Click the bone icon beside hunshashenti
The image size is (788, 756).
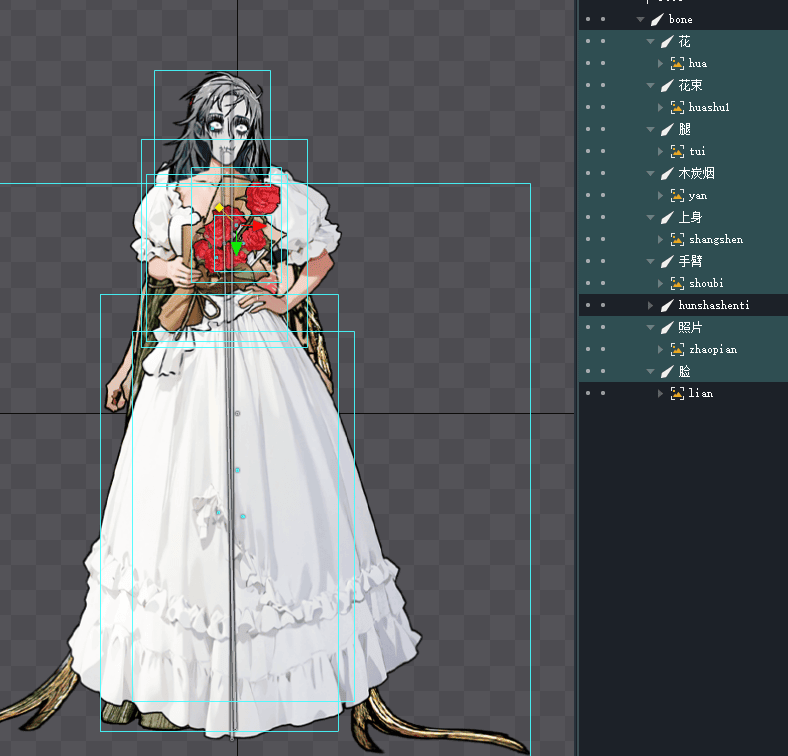coord(668,305)
